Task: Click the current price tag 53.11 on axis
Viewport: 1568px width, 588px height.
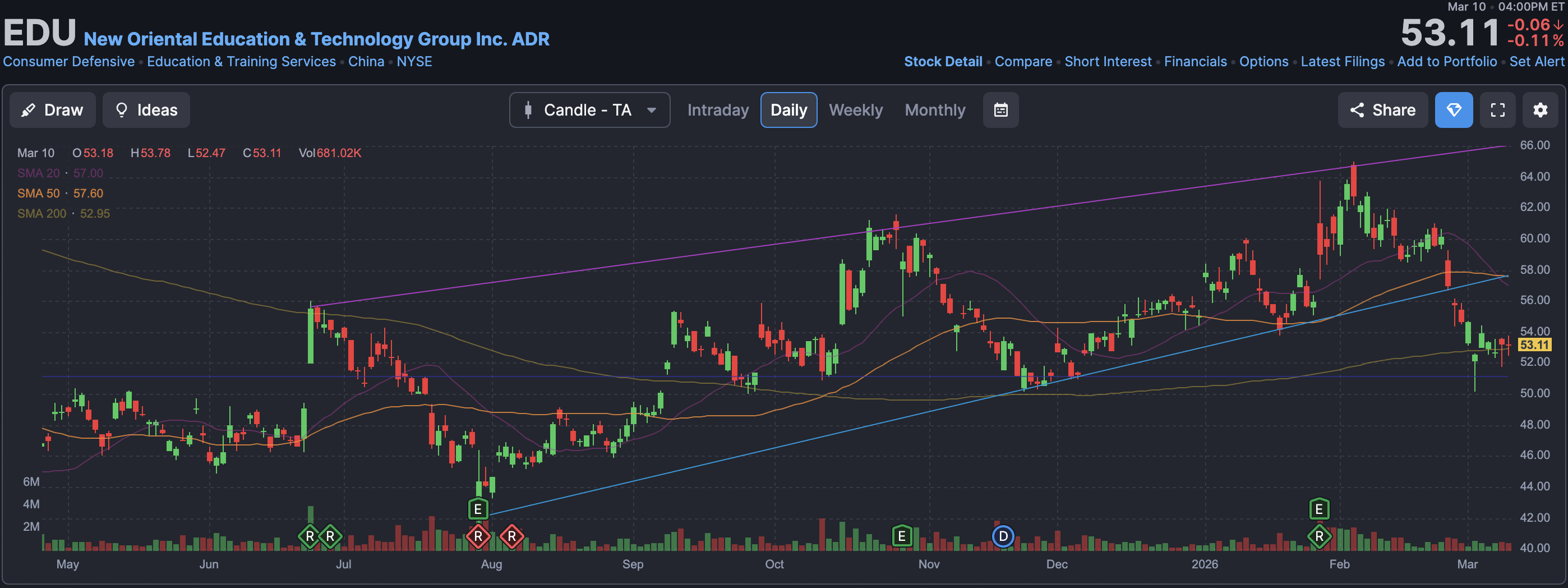Action: [x=1534, y=344]
